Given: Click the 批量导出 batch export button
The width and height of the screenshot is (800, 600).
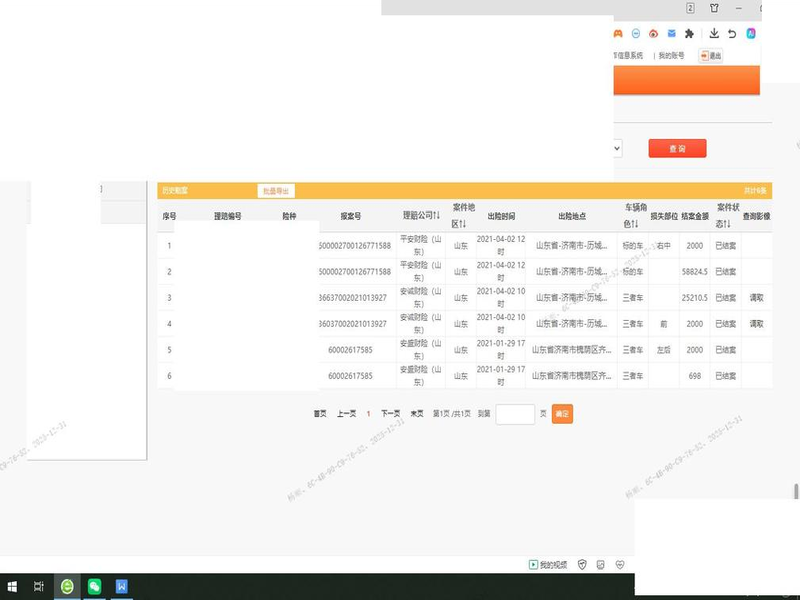Looking at the screenshot, I should 276,190.
